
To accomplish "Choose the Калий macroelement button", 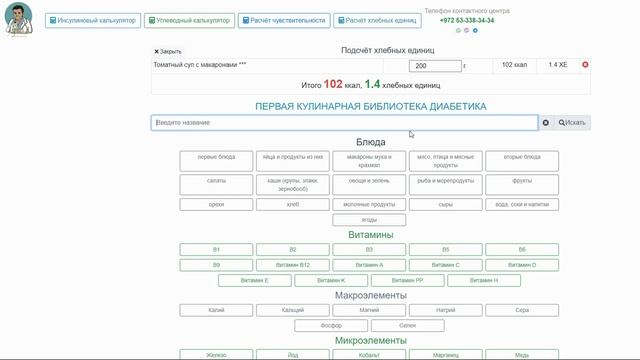I will click(x=216, y=310).
